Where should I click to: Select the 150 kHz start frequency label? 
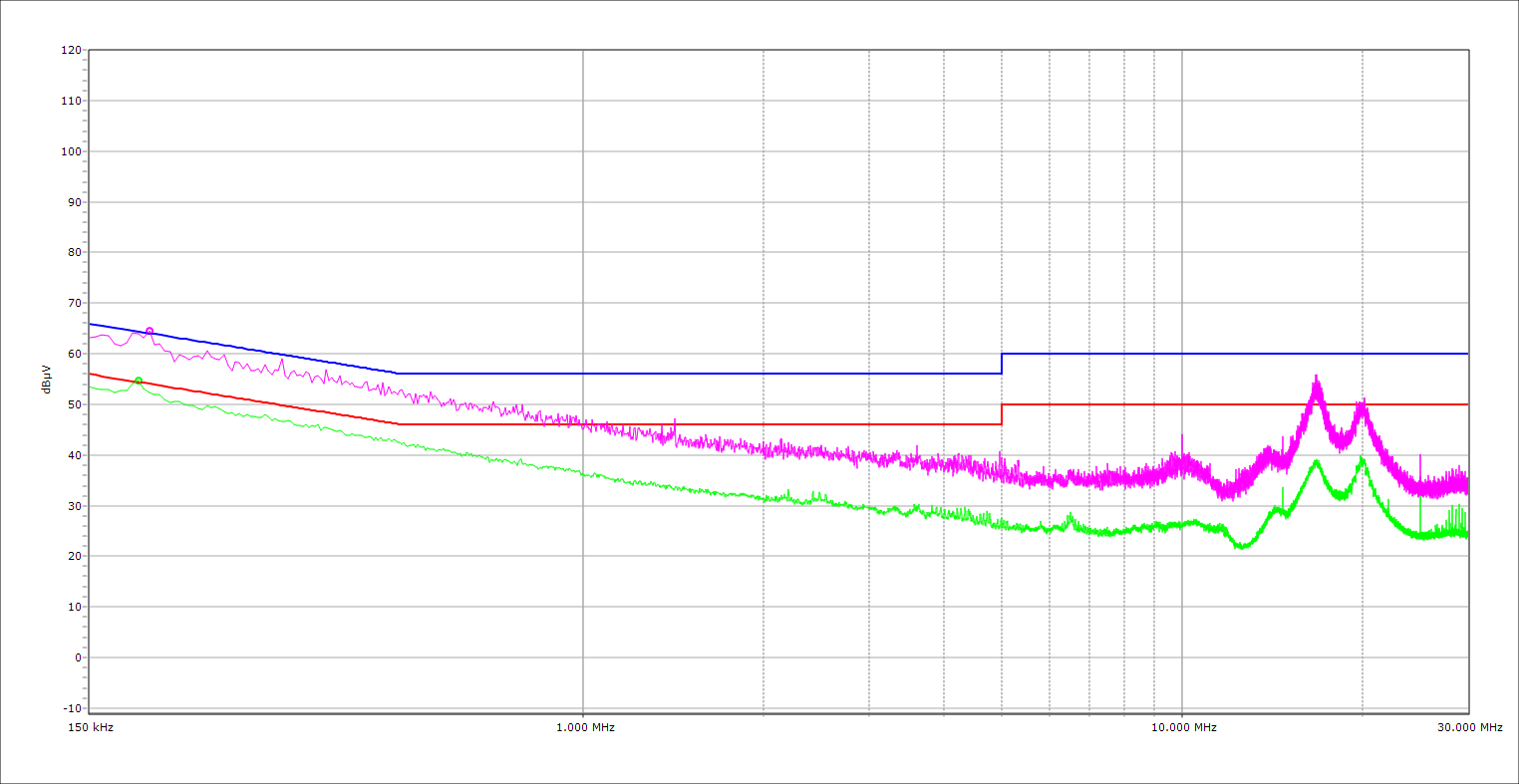point(90,727)
